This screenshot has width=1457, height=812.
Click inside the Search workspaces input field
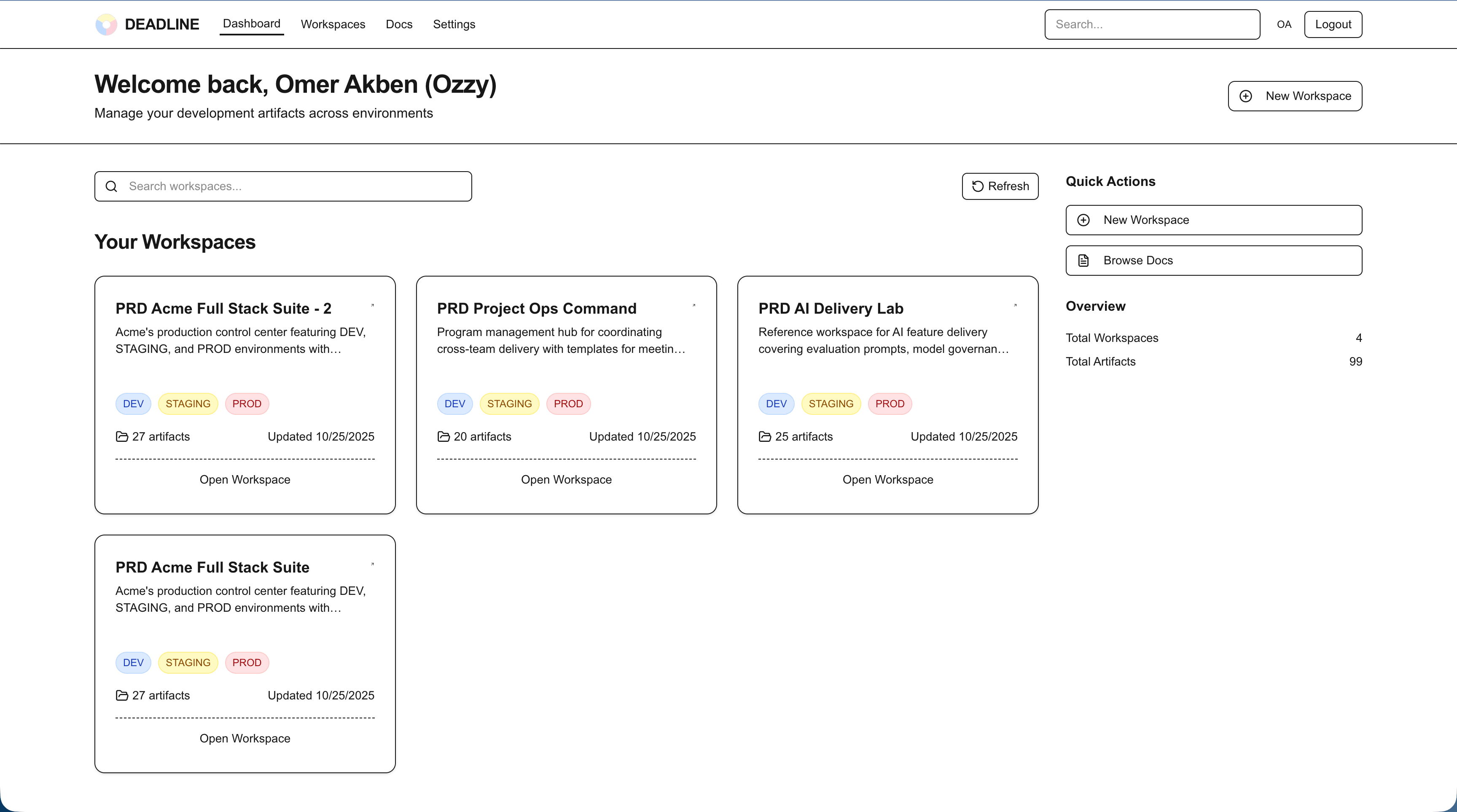283,186
